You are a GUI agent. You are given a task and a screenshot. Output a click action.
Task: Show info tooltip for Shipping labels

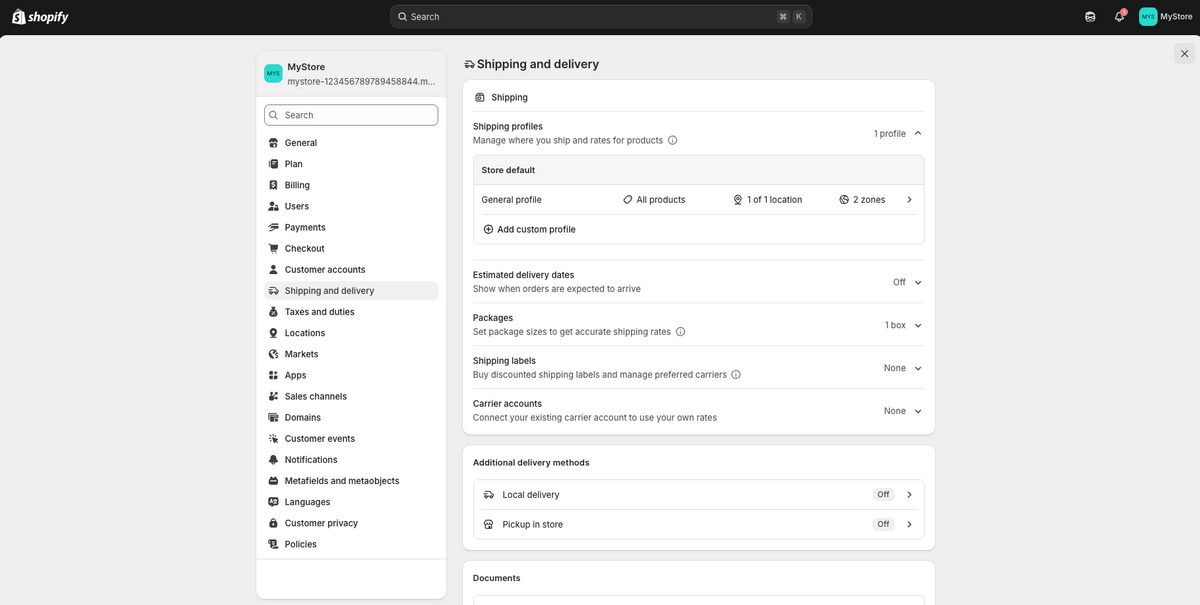736,374
